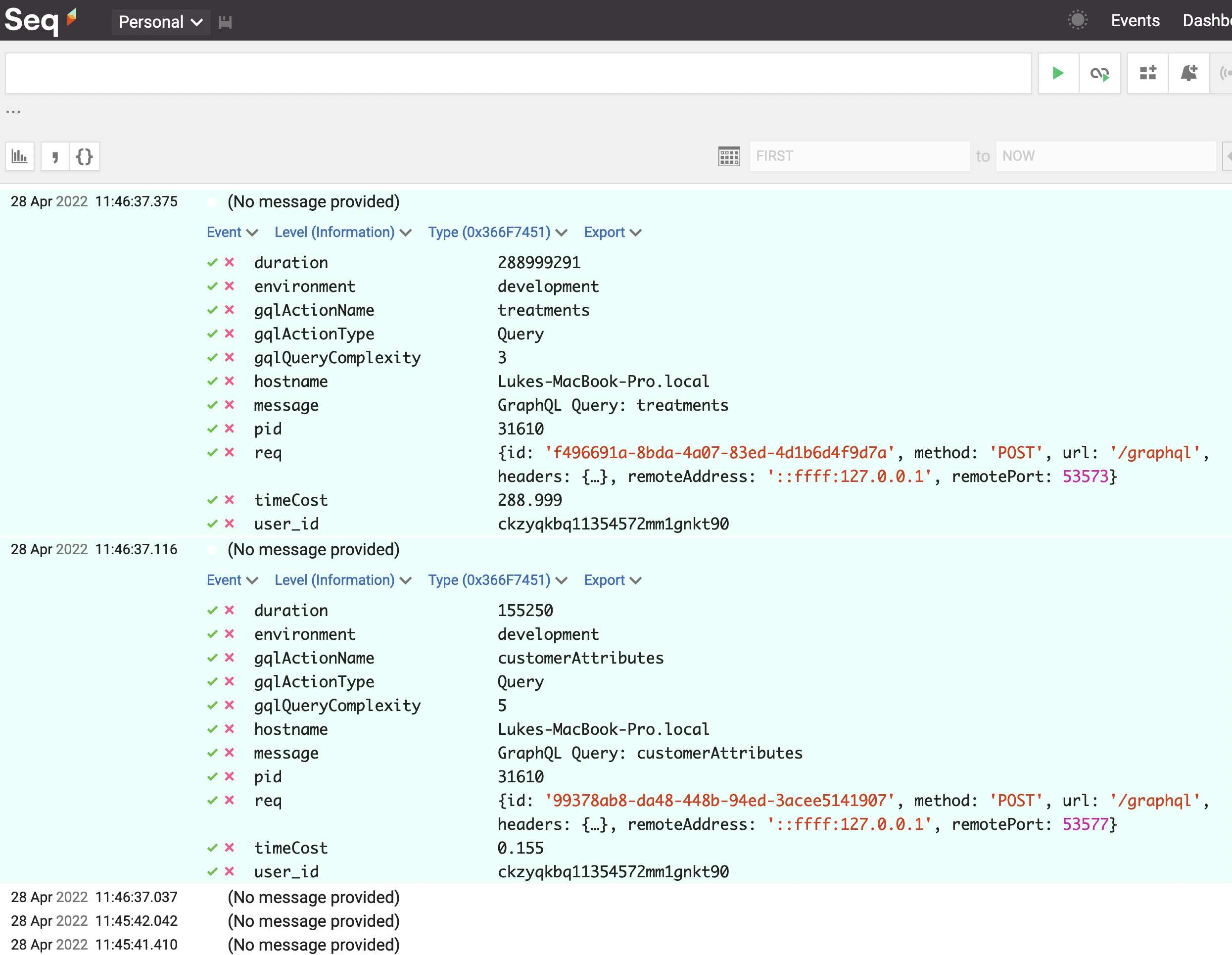Exclude environment development in second event
The image size is (1232, 955).
pyautogui.click(x=230, y=634)
